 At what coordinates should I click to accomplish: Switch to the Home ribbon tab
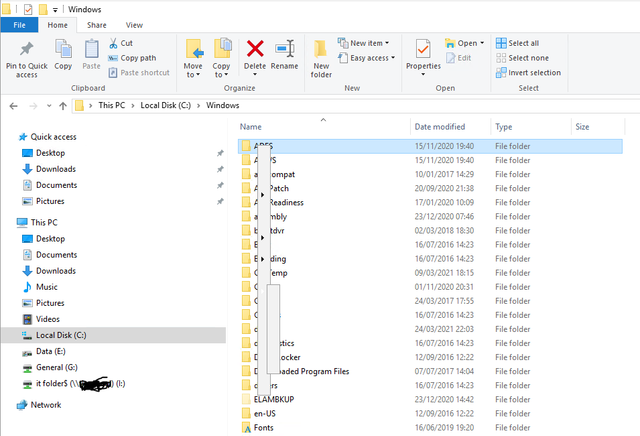(x=58, y=25)
